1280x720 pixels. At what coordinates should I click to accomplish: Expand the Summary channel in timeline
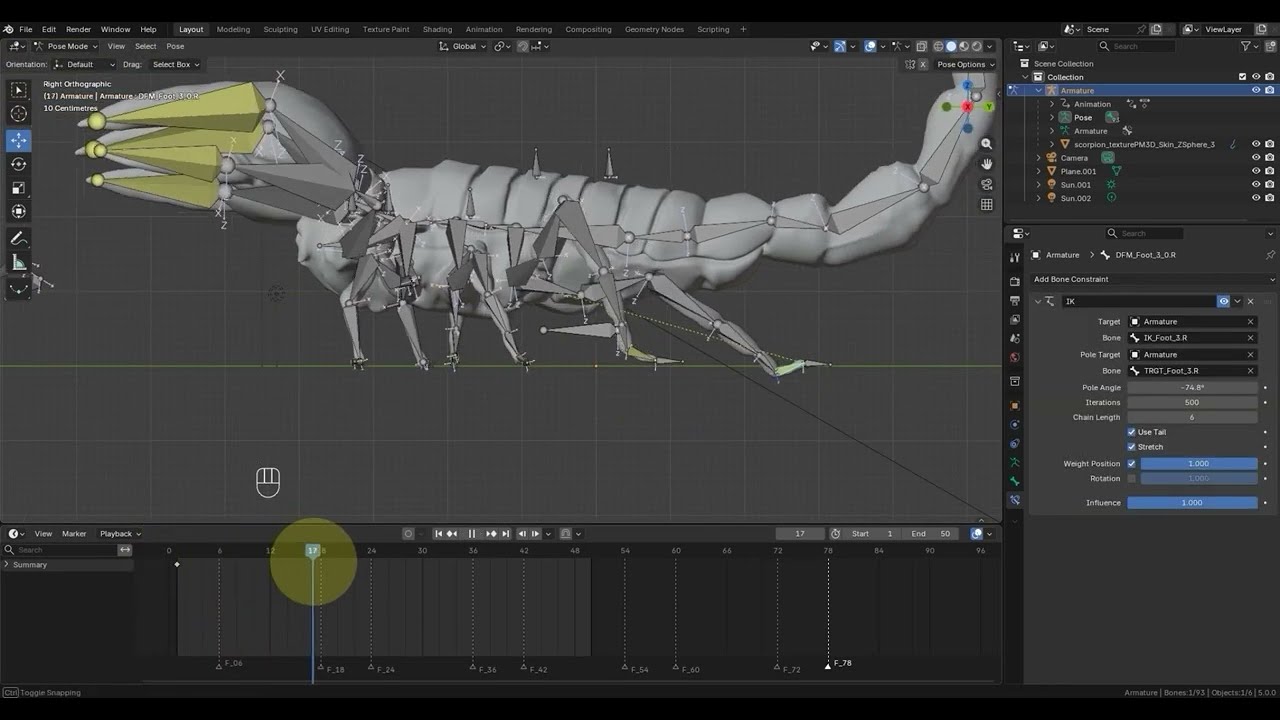coord(7,565)
